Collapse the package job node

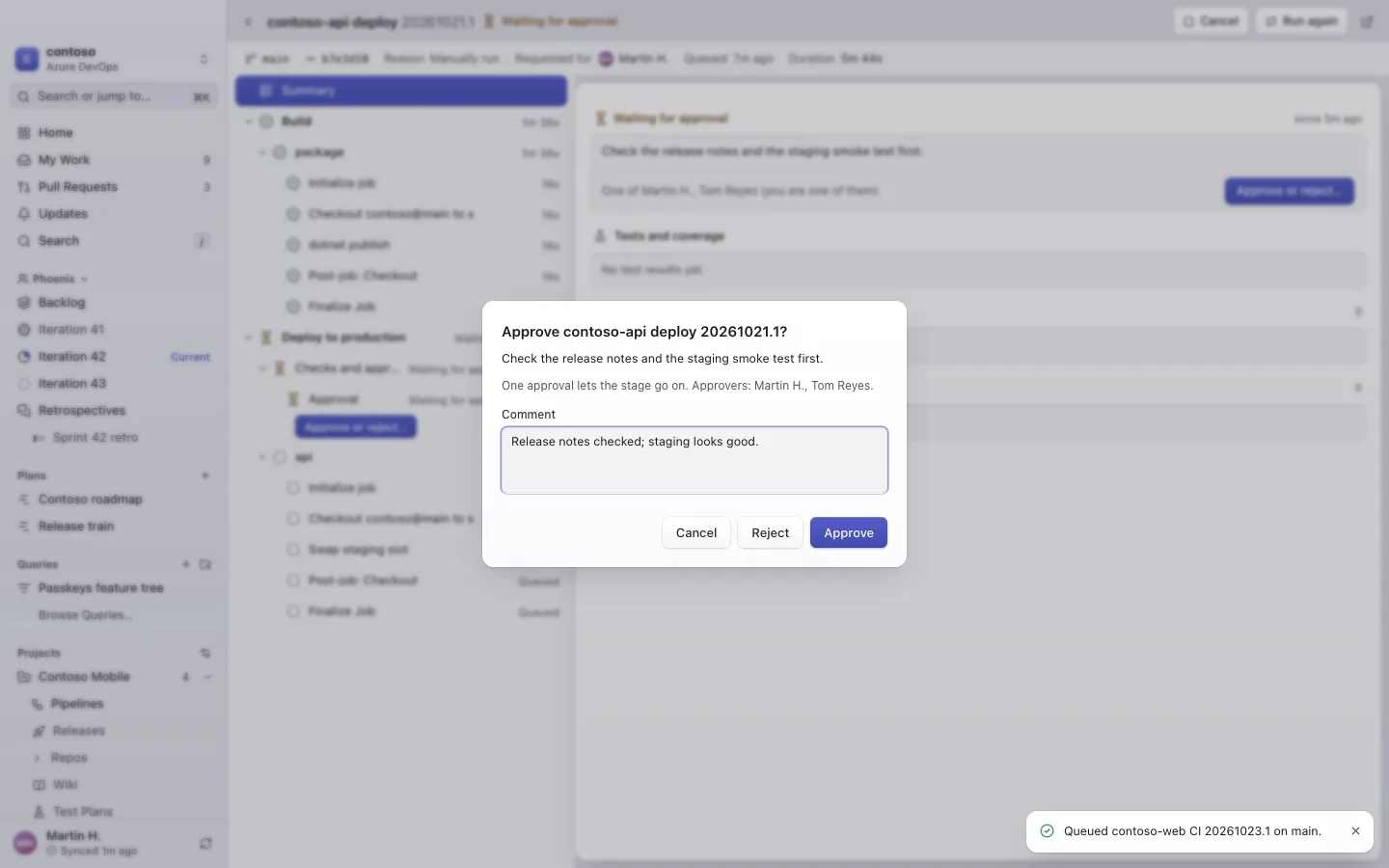262,152
